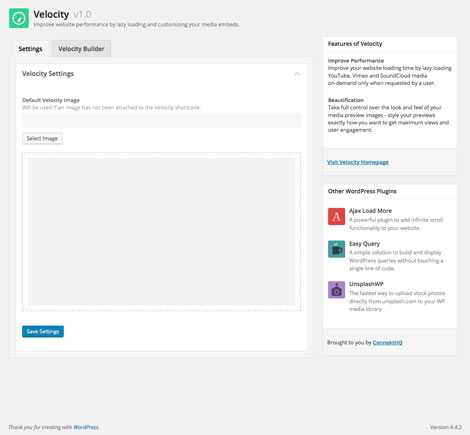Click the Select Image button
Viewport: 470px width, 435px height.
click(x=42, y=138)
